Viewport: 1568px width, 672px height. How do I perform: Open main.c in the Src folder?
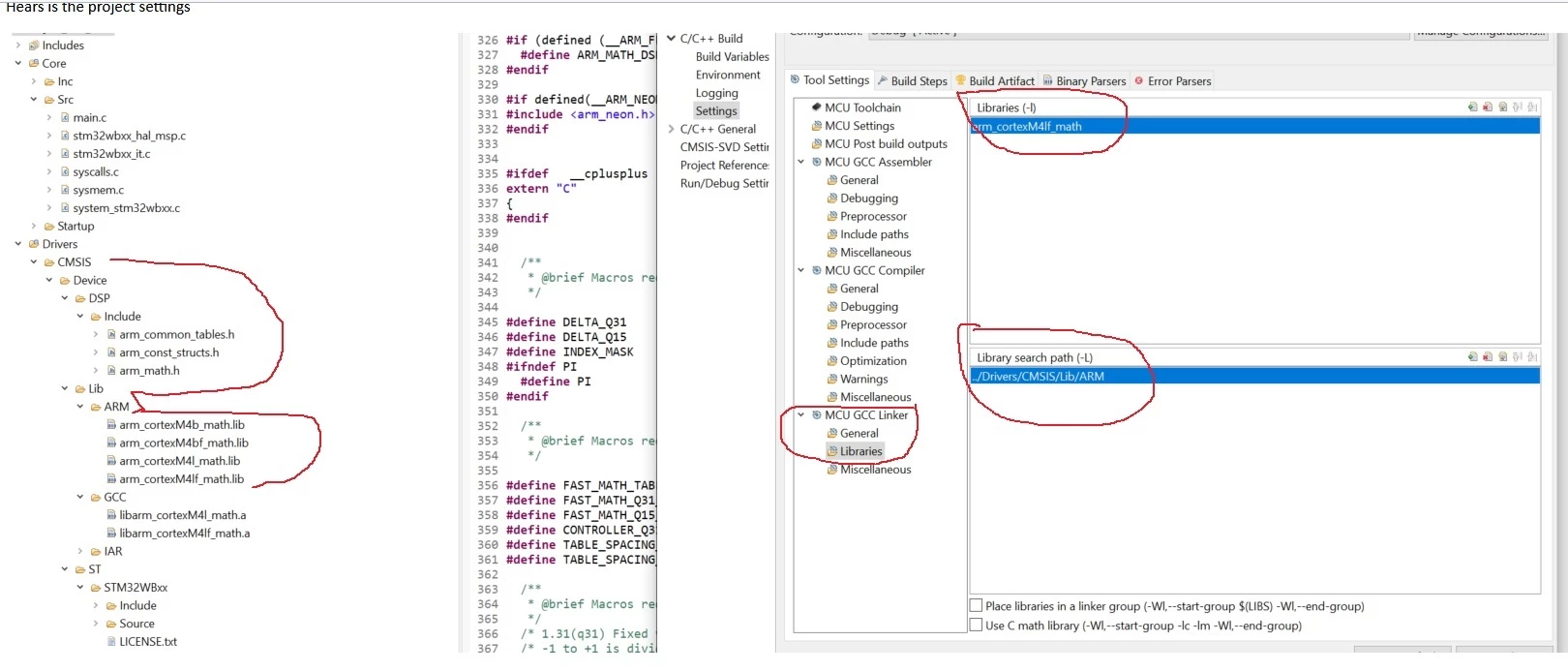tap(89, 118)
